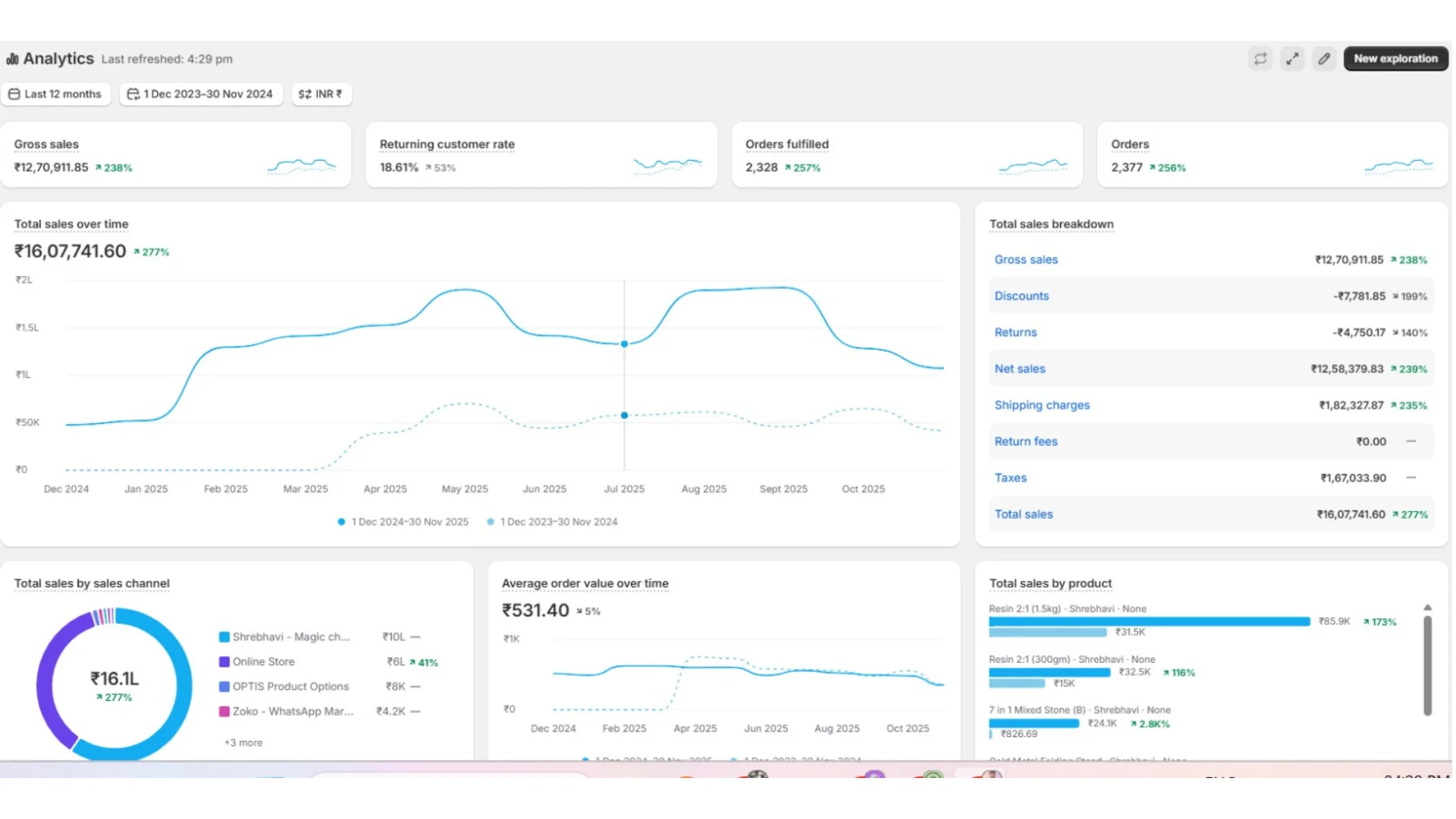Click the fullscreen expand icon
Screen dimensions: 1456x819
1292,59
